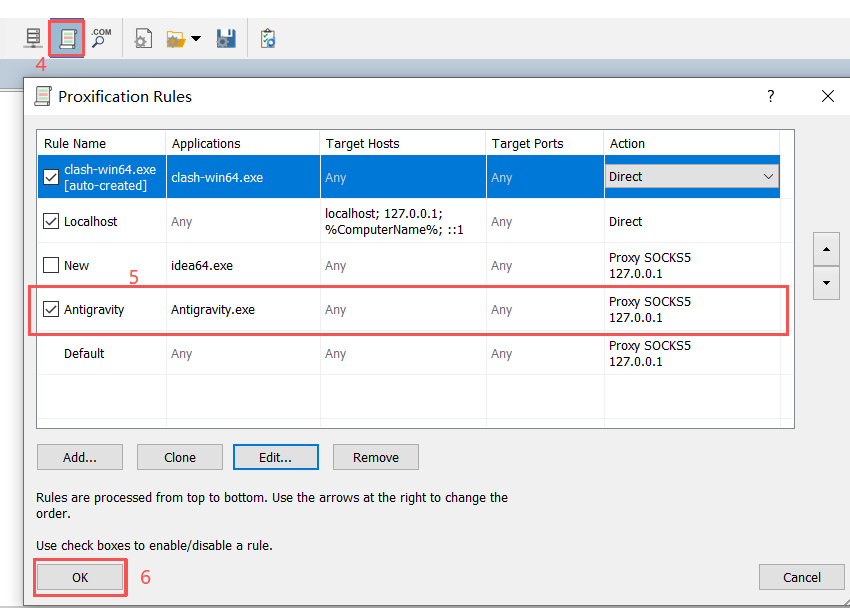Viewport: 850px width, 608px height.
Task: Uncheck the clash-win64.exe rule checkbox
Action: [51, 177]
